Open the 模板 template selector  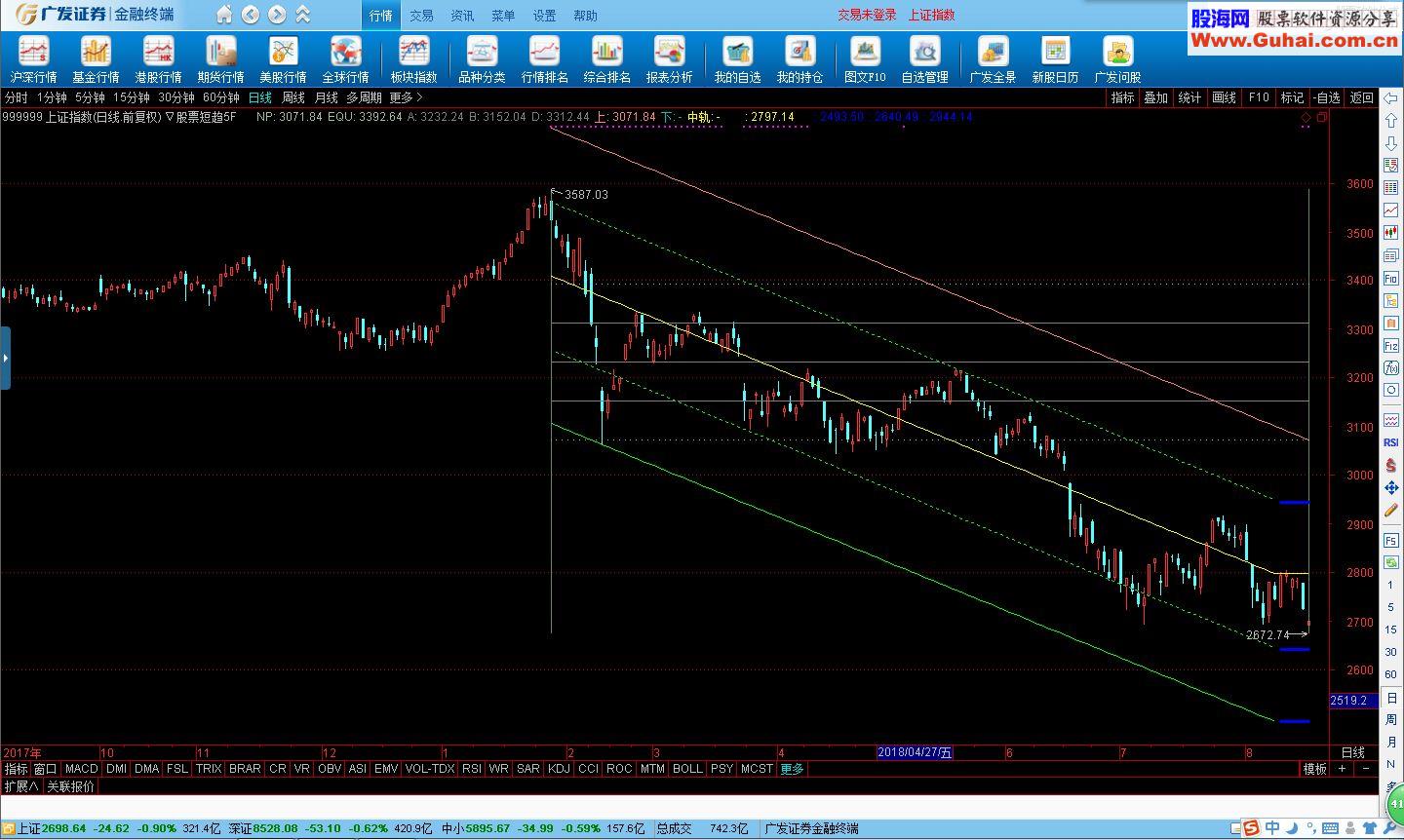tap(1315, 769)
